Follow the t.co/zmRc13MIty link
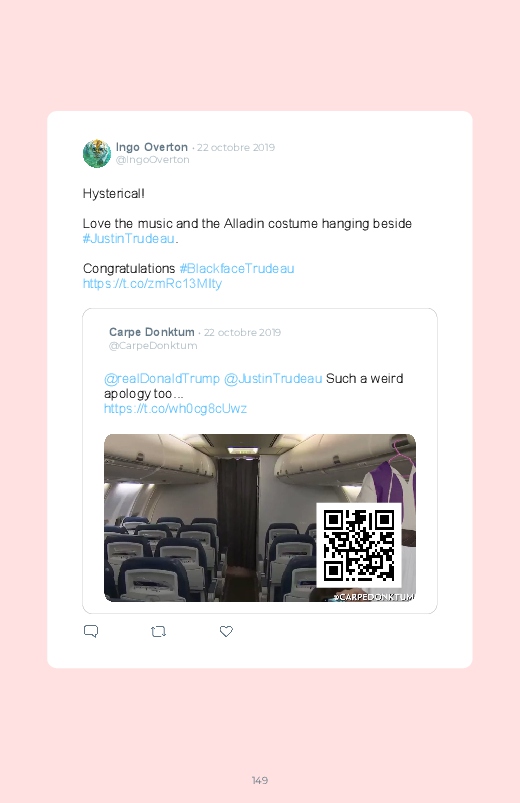The image size is (520, 803). coord(152,284)
